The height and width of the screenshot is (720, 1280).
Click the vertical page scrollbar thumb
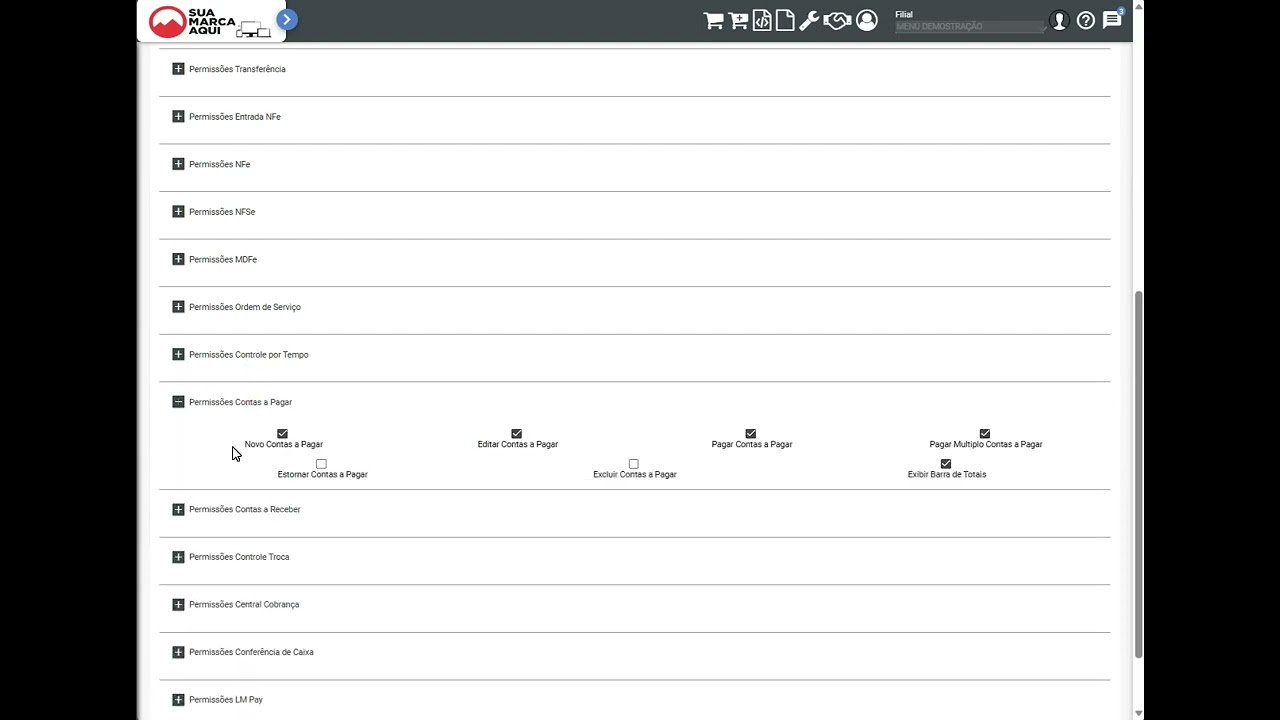pos(1138,474)
